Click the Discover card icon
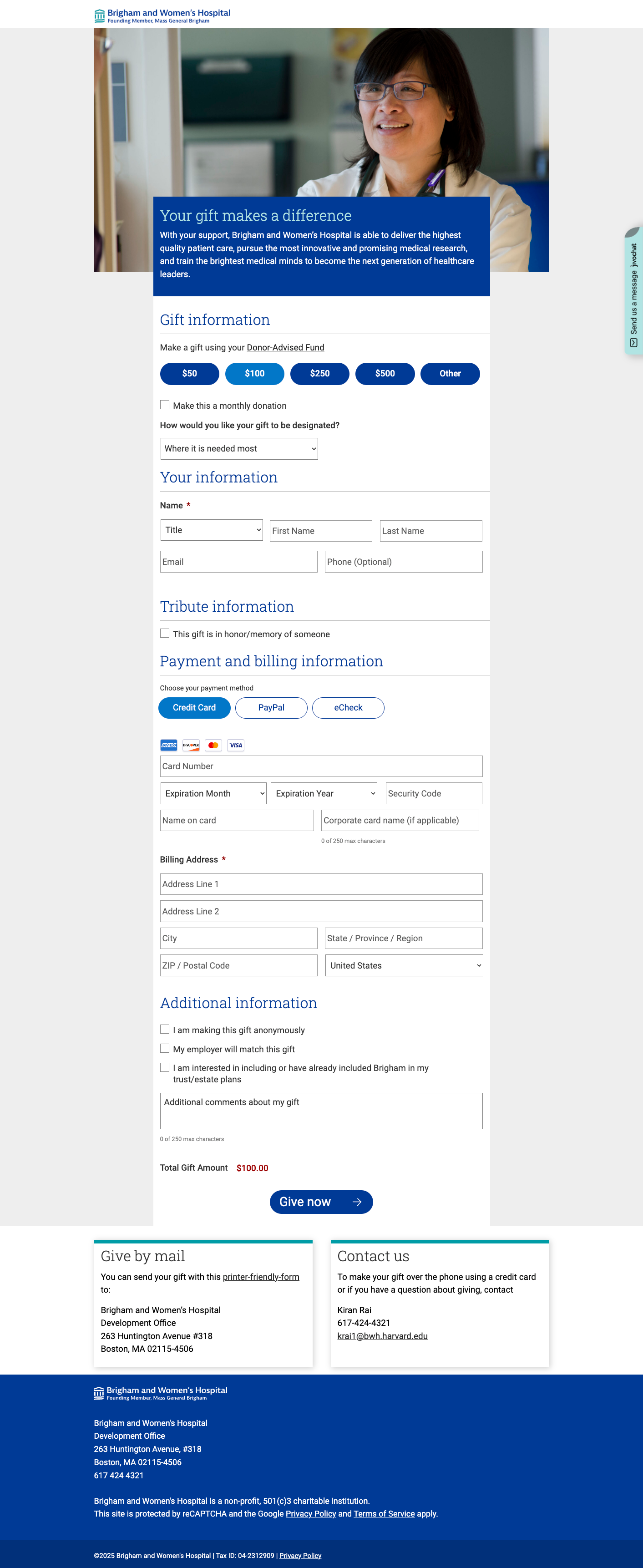Viewport: 643px width, 1568px height. coord(191,745)
